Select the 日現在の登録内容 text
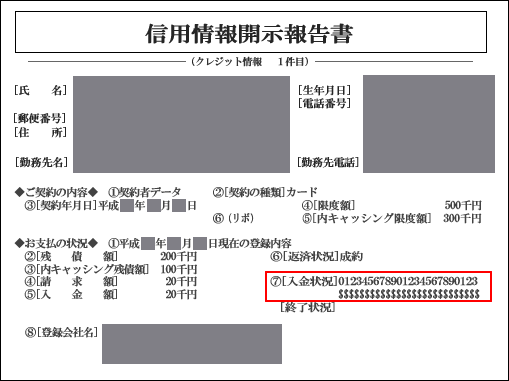The image size is (509, 381). pyautogui.click(x=250, y=244)
